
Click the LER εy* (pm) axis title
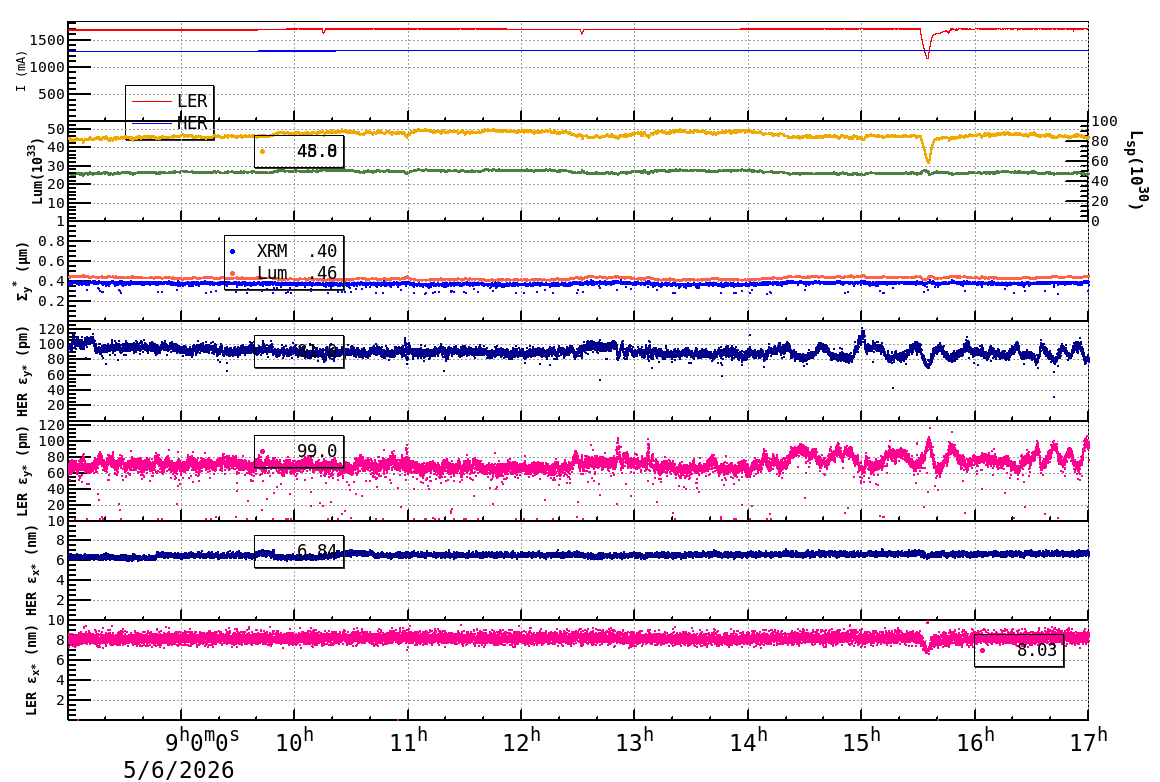click(x=23, y=471)
